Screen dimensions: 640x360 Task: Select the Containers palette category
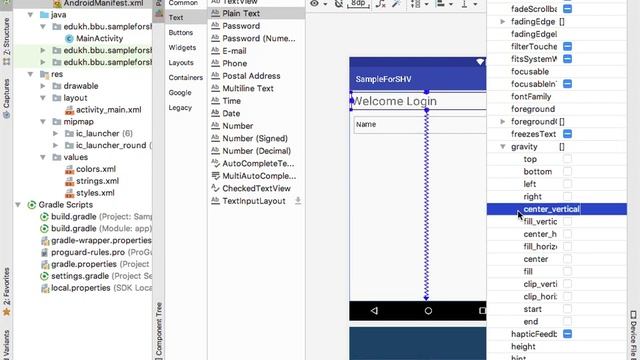[186, 78]
